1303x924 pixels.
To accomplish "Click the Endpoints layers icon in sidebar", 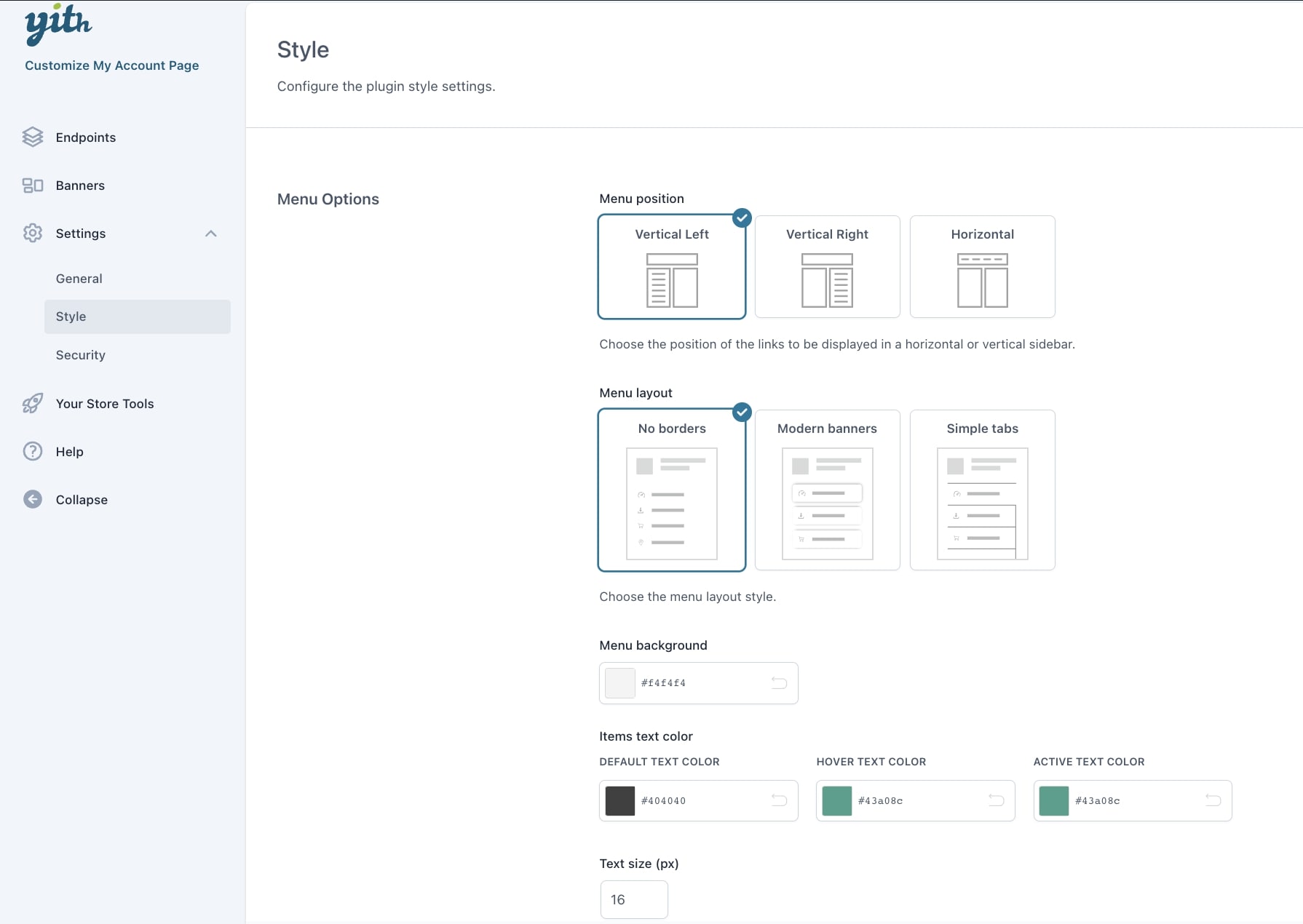I will 33,138.
